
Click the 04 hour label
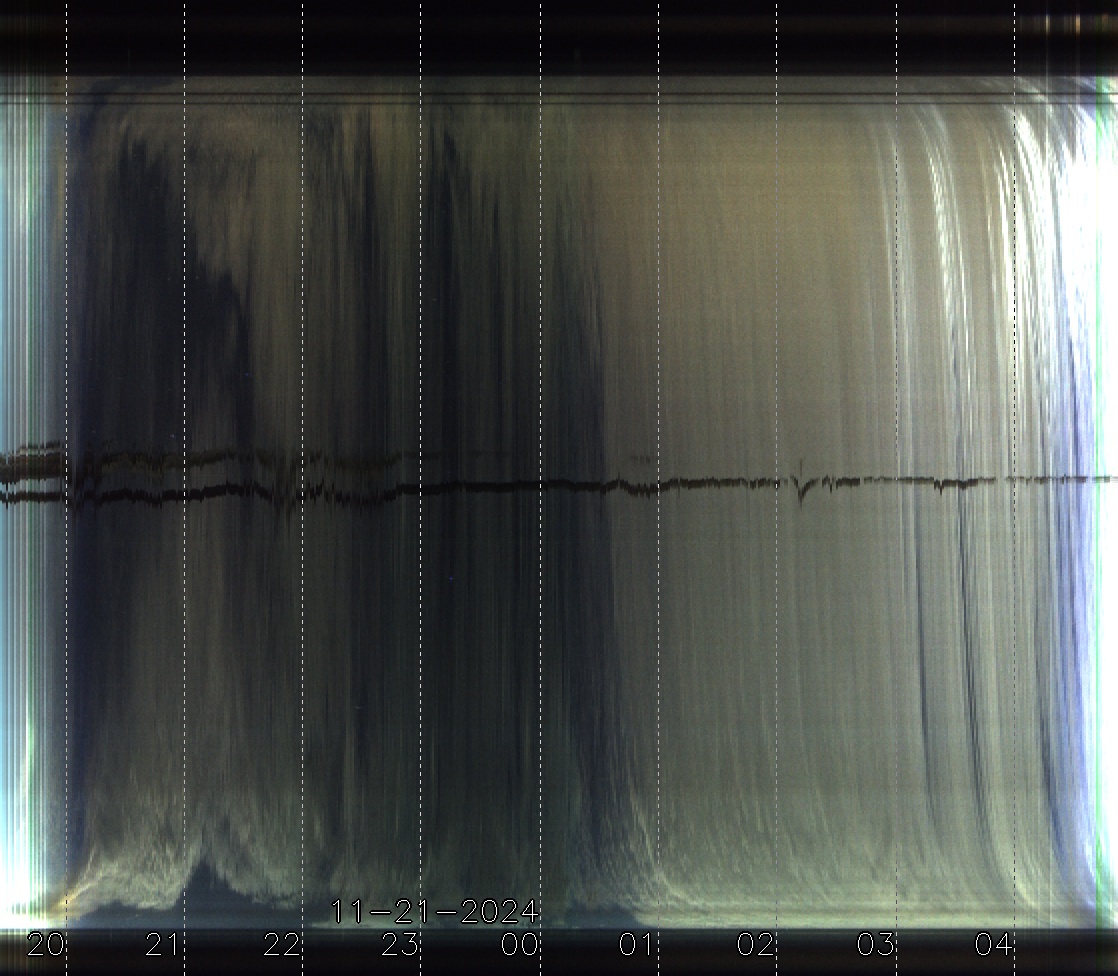[994, 945]
